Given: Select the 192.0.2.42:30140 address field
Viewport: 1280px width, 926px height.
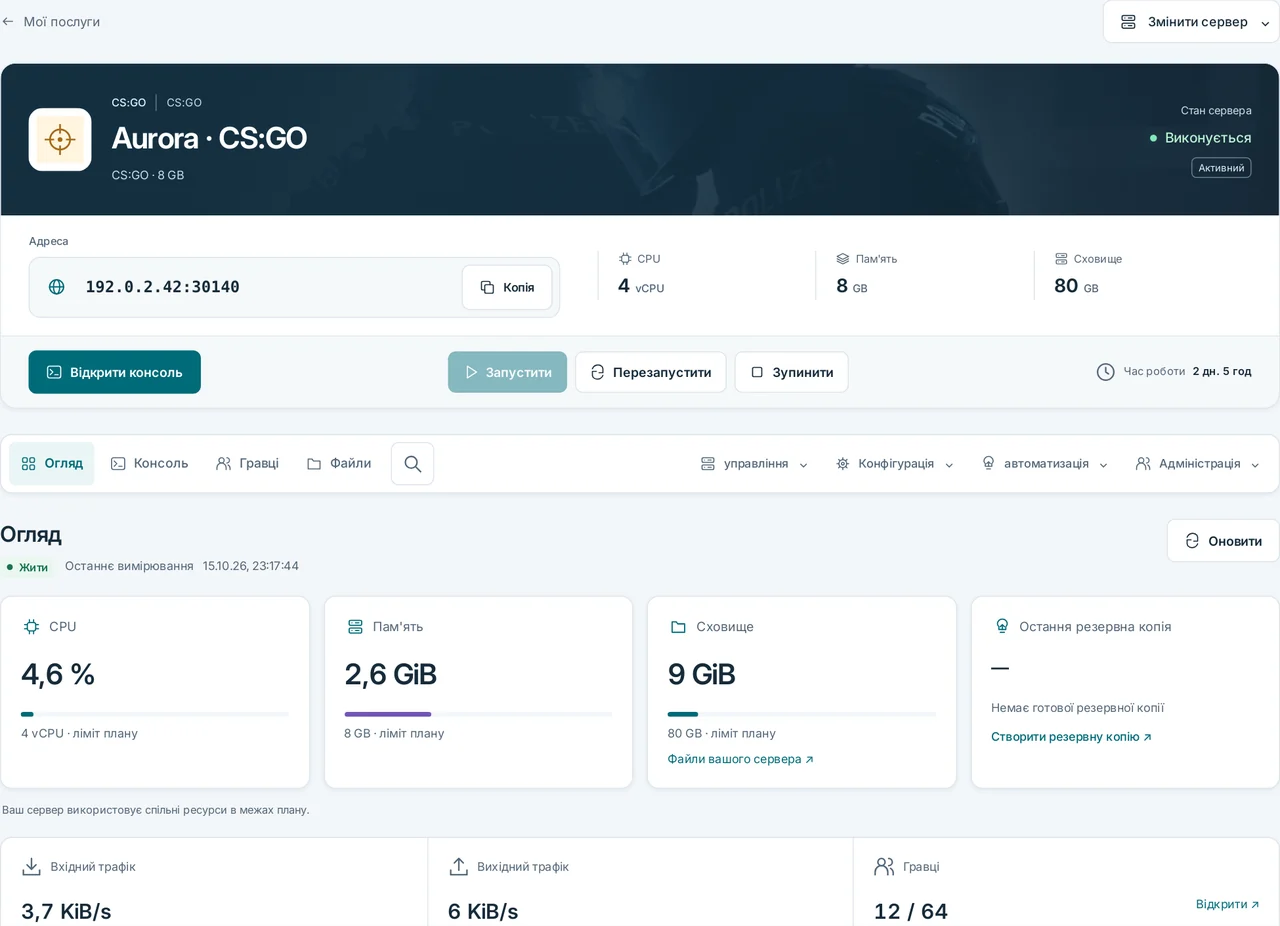Looking at the screenshot, I should (x=294, y=287).
